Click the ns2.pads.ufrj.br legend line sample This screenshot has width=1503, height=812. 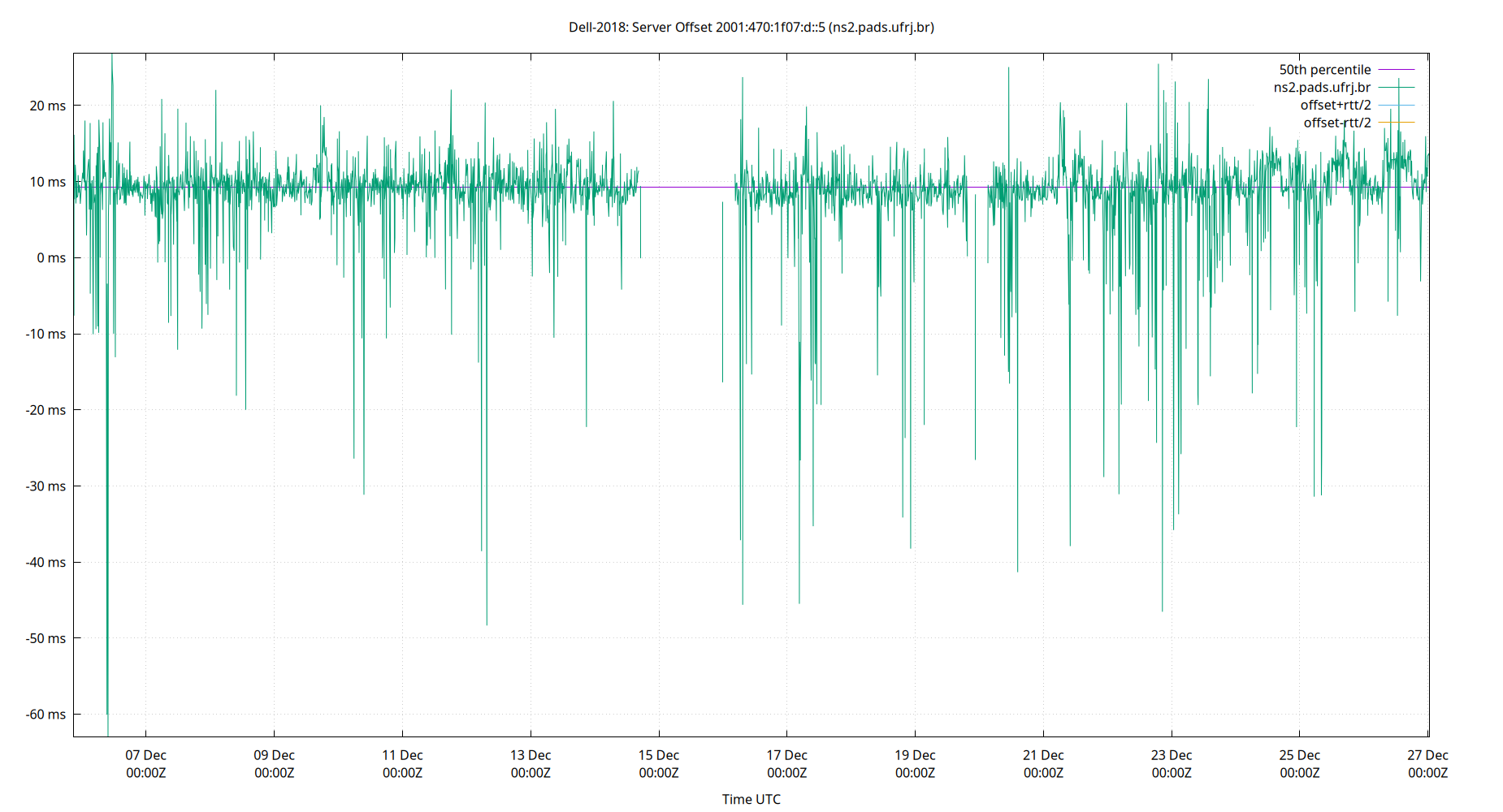click(1396, 87)
